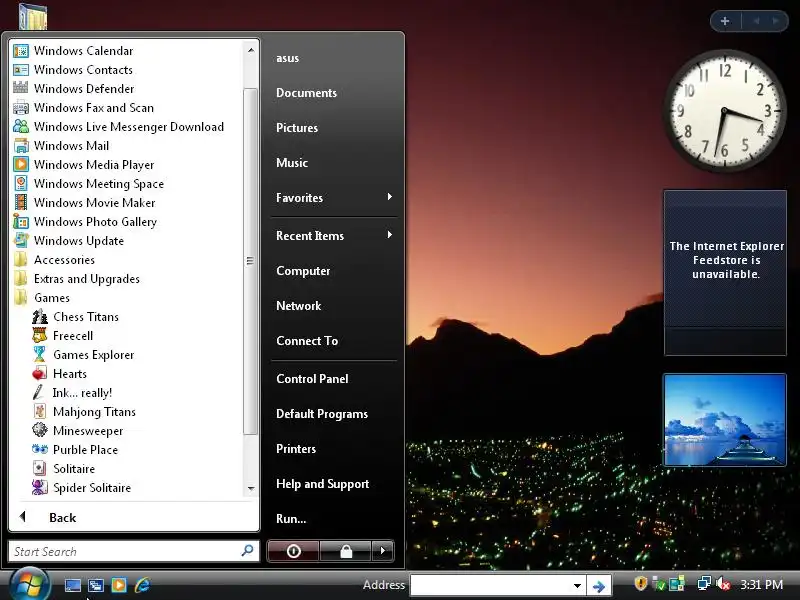Click the taskbar time 3:31 PM
The image size is (800, 600).
(x=761, y=585)
